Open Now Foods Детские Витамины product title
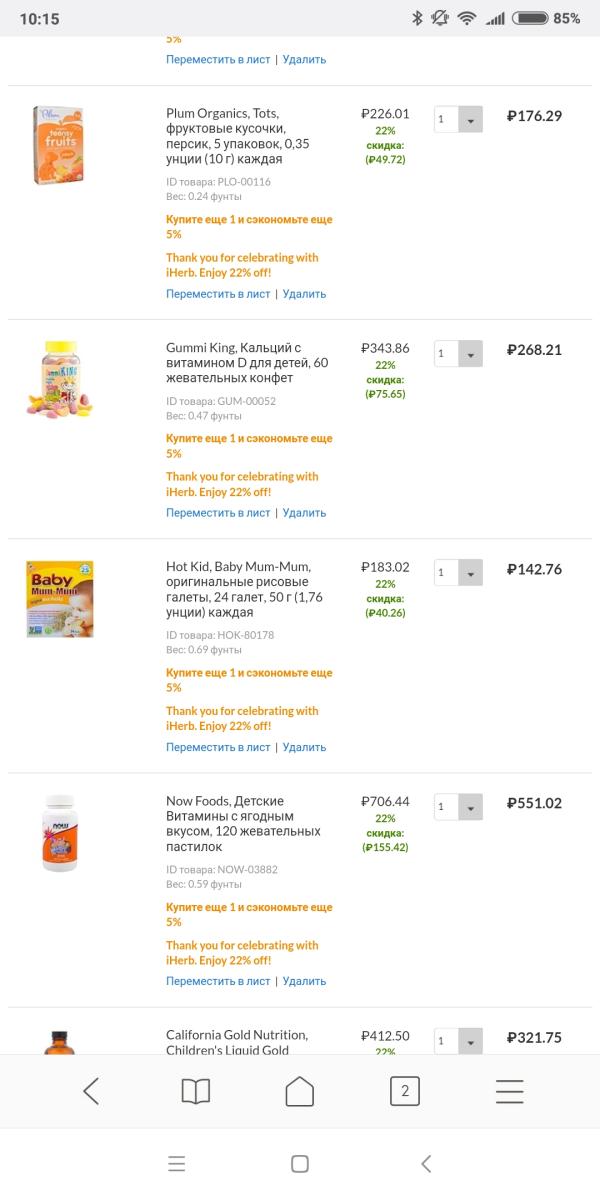The image size is (600, 1199). point(243,824)
